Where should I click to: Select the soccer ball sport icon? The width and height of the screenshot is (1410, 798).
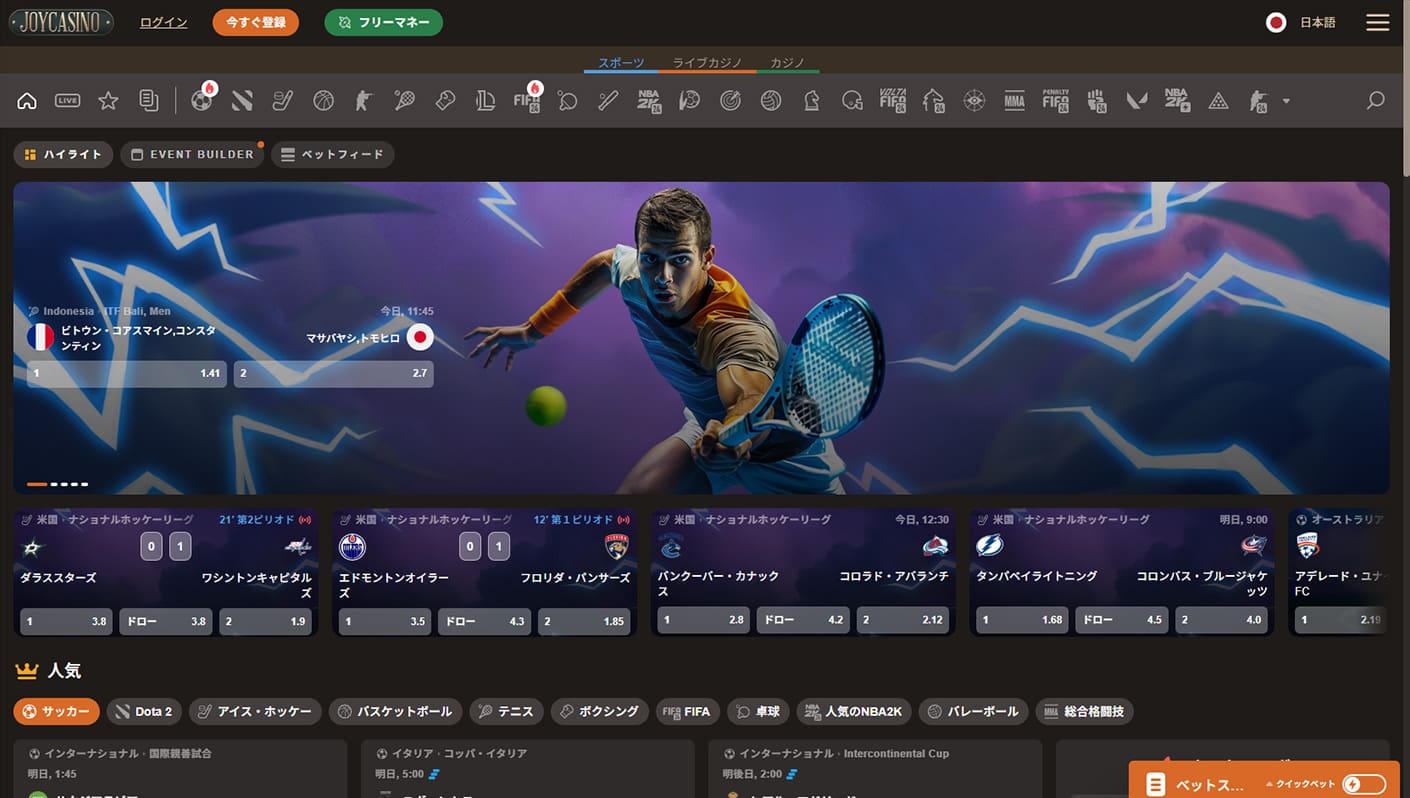[x=202, y=100]
